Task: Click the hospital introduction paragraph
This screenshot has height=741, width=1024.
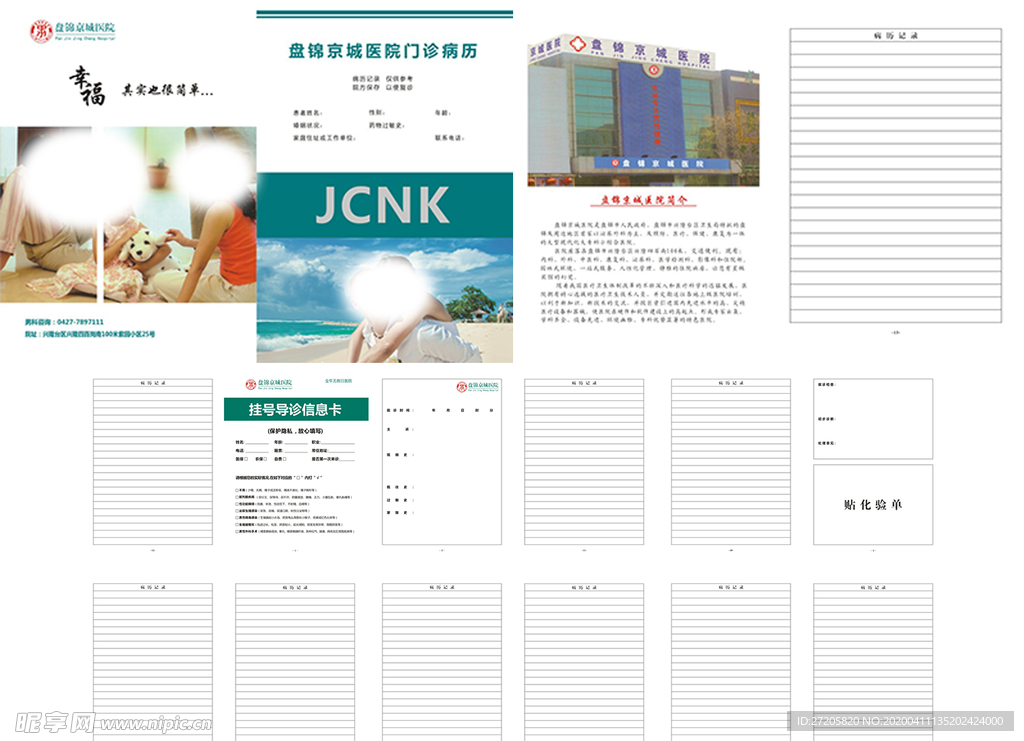Action: tap(643, 272)
